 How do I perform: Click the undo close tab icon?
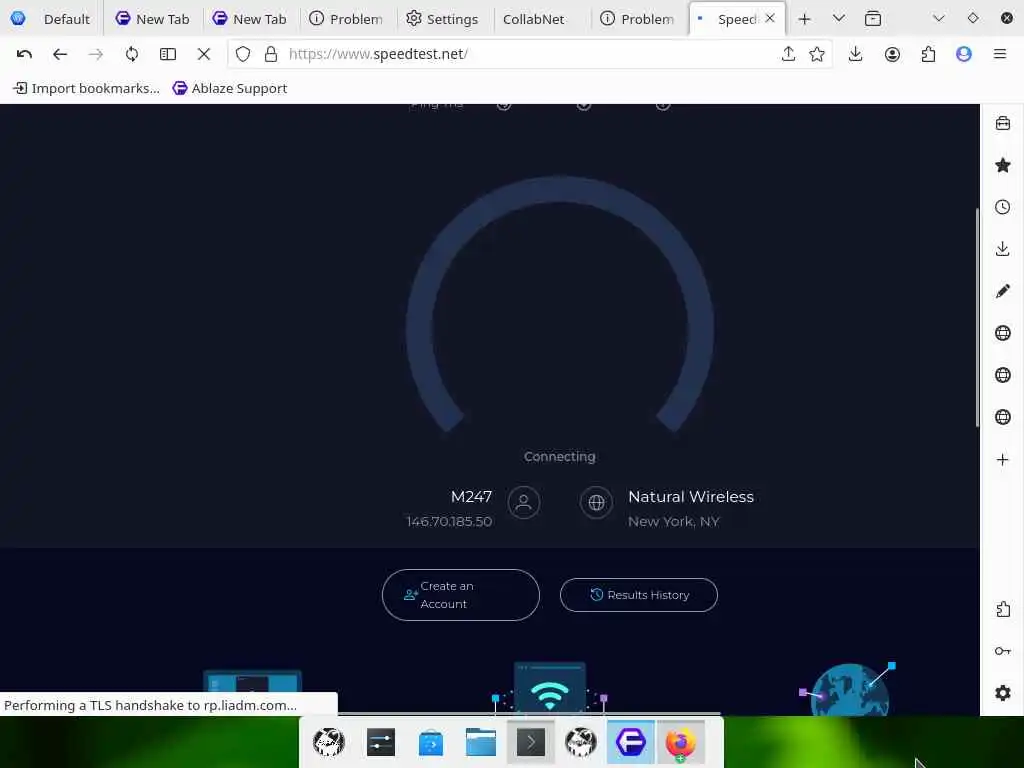[x=24, y=54]
